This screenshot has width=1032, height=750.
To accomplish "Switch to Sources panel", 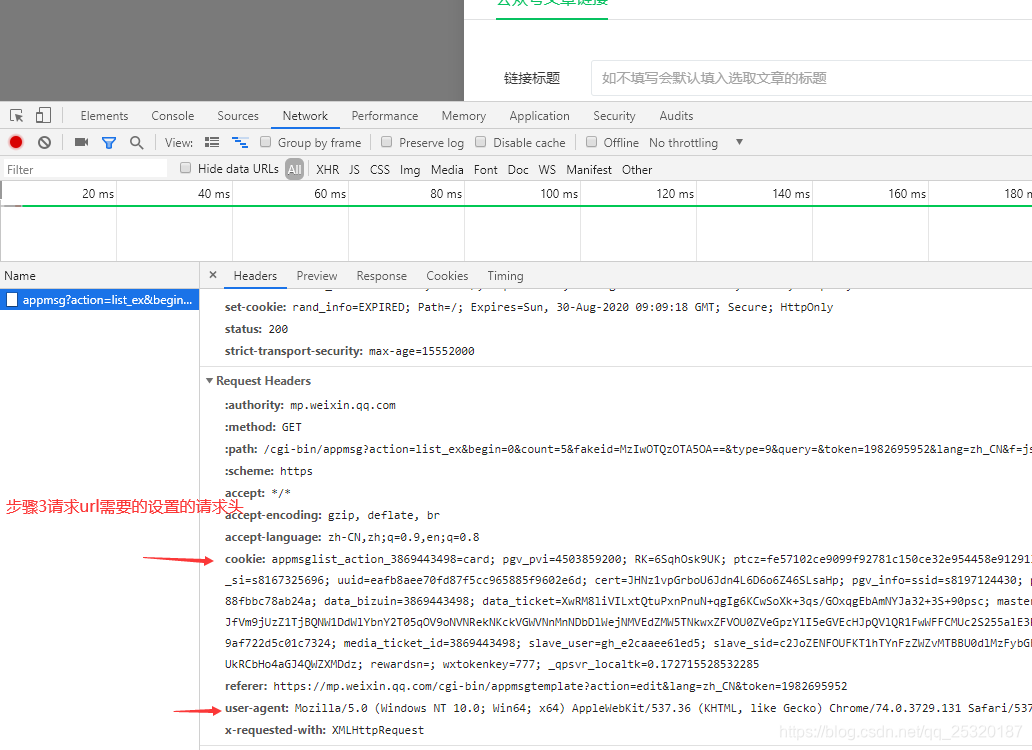I will [238, 116].
